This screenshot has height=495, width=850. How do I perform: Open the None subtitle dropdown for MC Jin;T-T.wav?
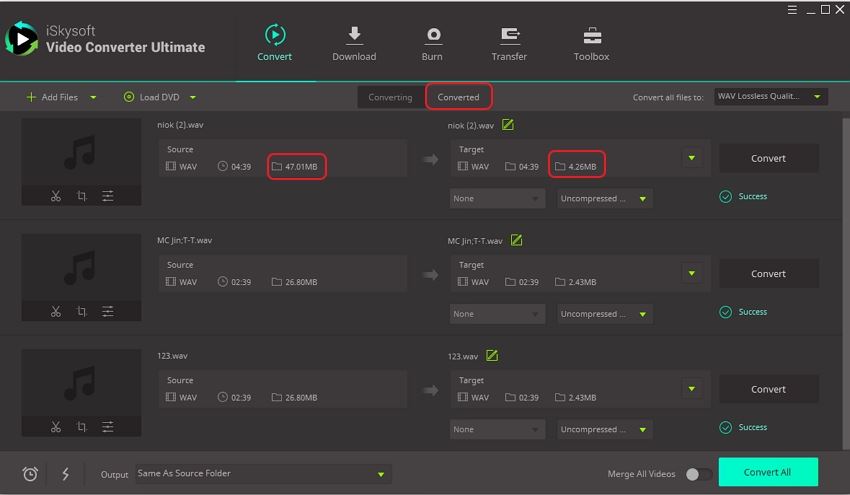point(496,314)
